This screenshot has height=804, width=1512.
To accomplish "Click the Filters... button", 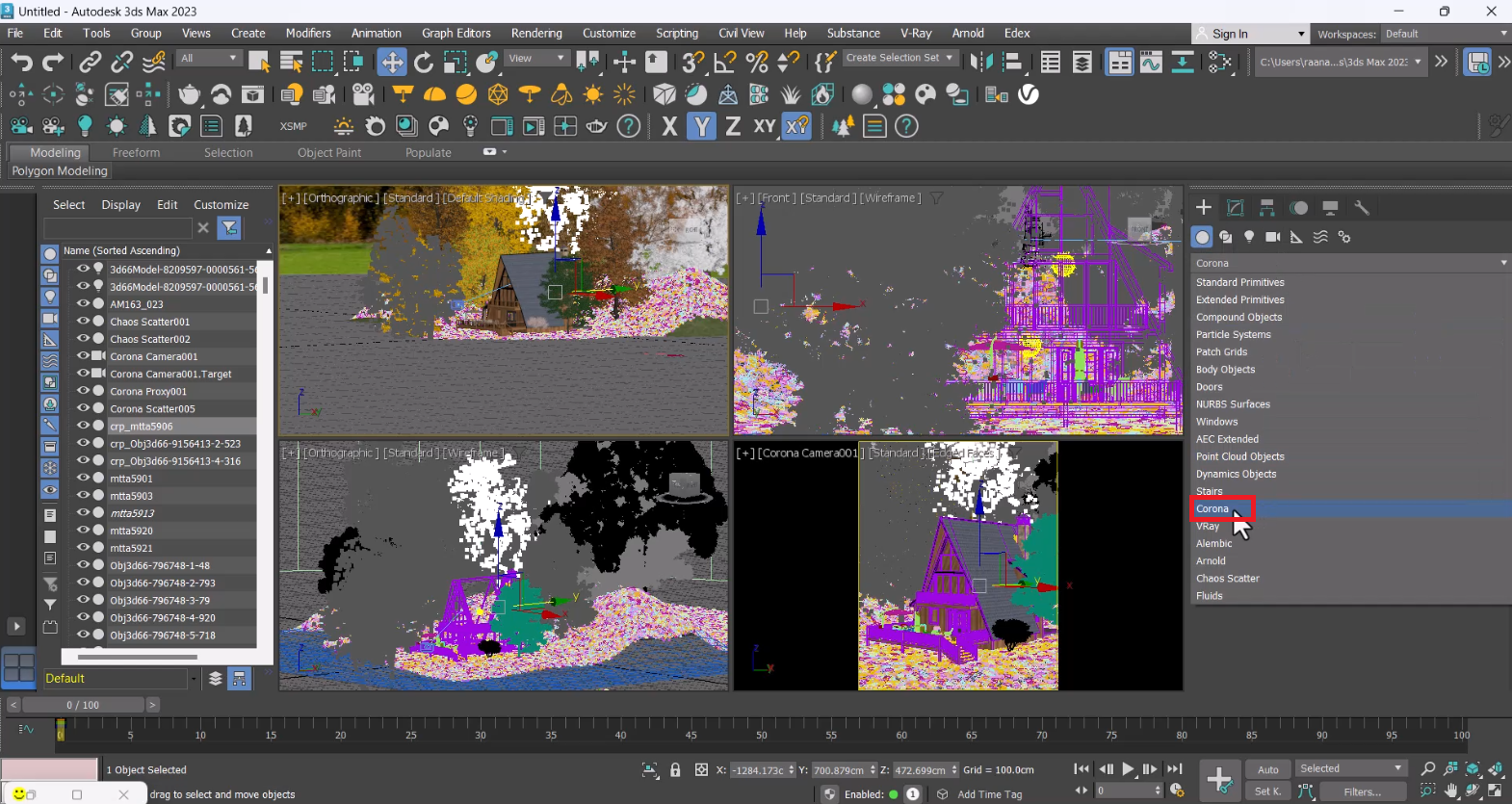I will [x=1362, y=791].
